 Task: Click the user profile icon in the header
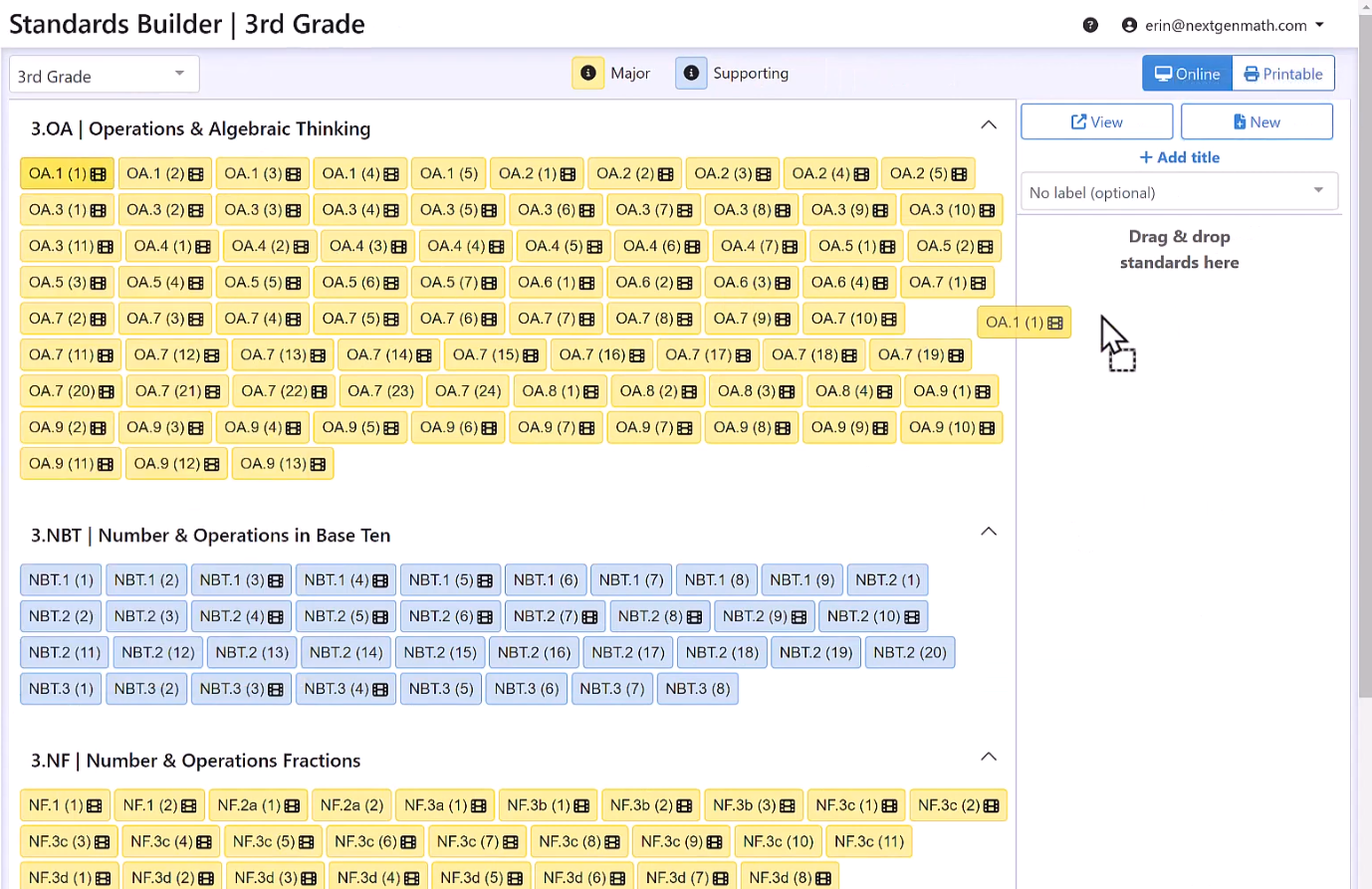click(x=1129, y=25)
